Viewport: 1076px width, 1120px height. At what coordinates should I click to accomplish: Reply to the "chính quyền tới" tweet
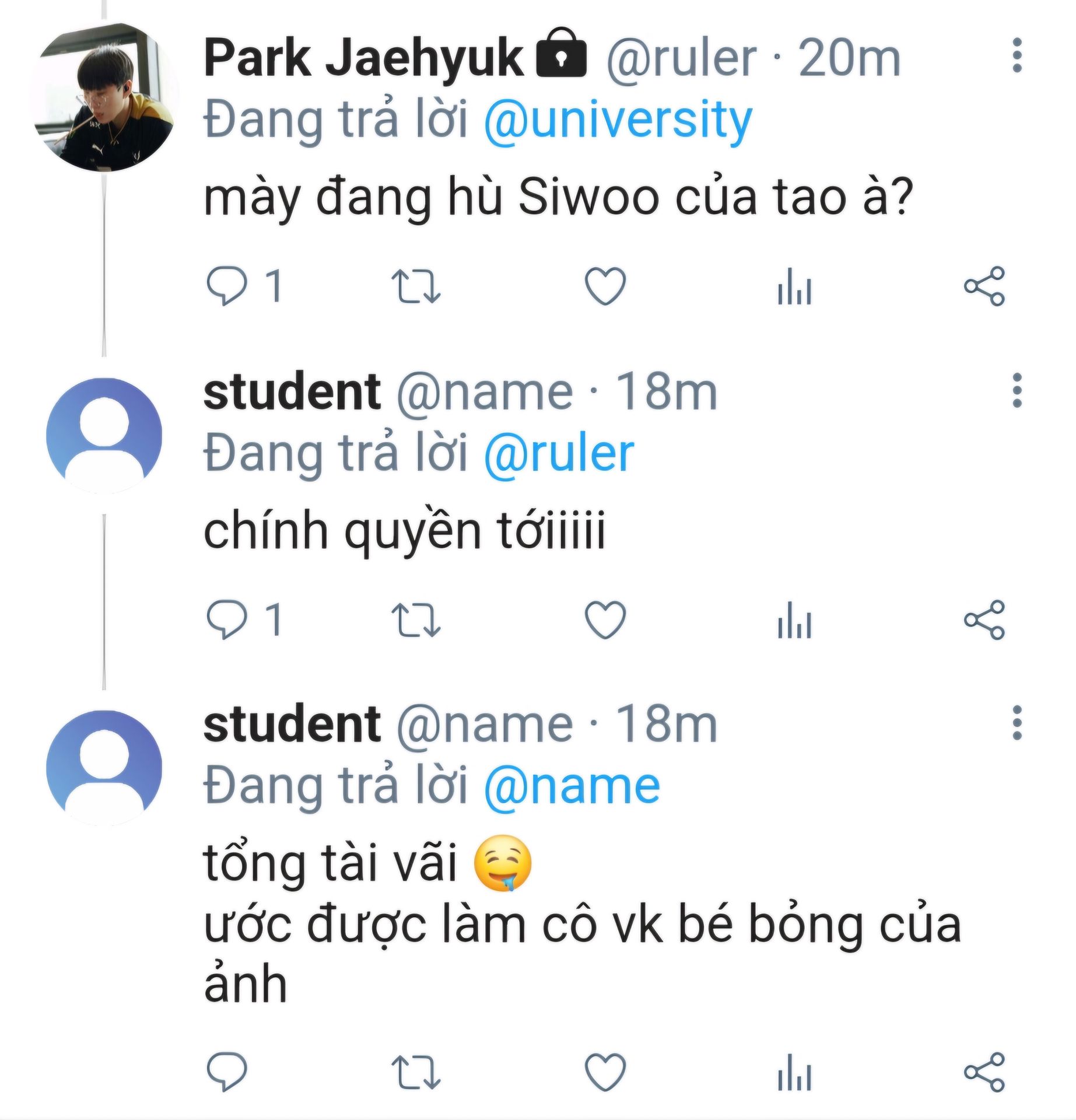coord(227,619)
